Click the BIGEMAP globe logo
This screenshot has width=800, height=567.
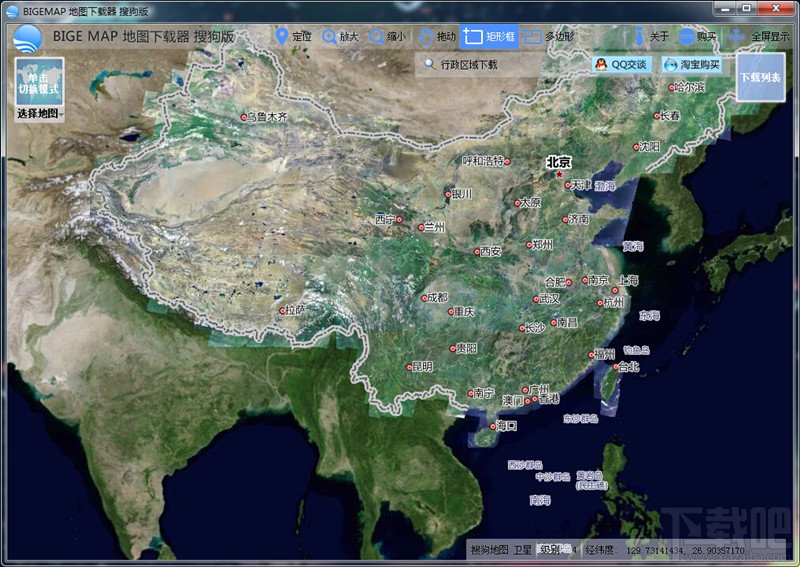pyautogui.click(x=28, y=39)
